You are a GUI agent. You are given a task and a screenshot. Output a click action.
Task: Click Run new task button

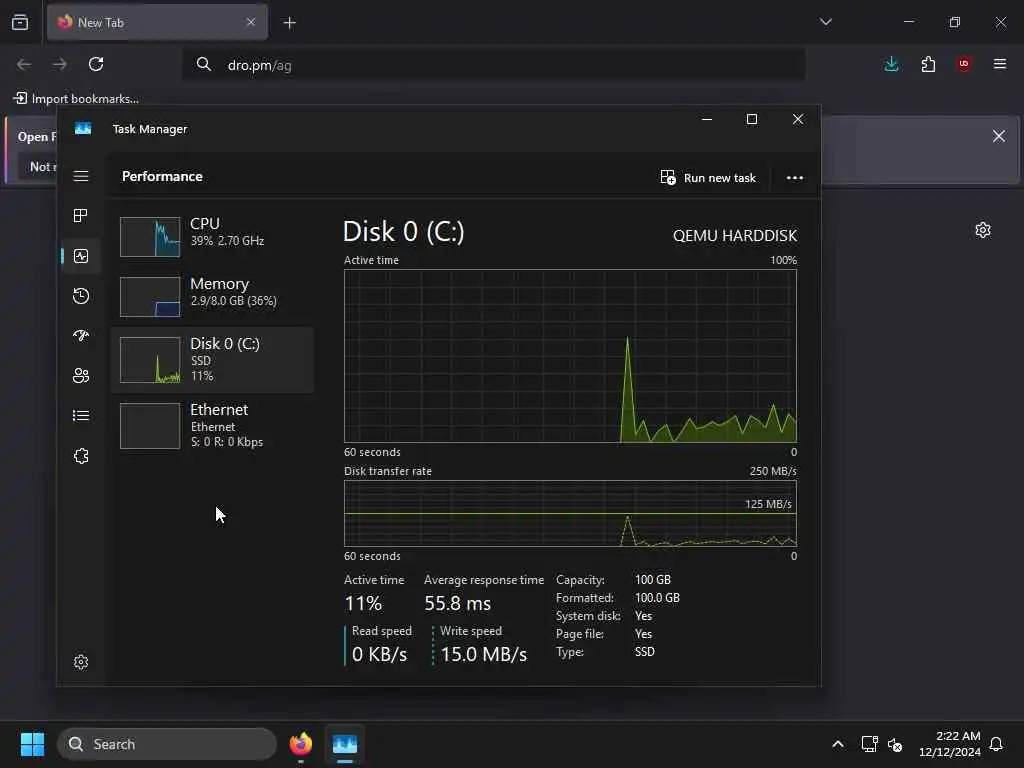(x=708, y=178)
